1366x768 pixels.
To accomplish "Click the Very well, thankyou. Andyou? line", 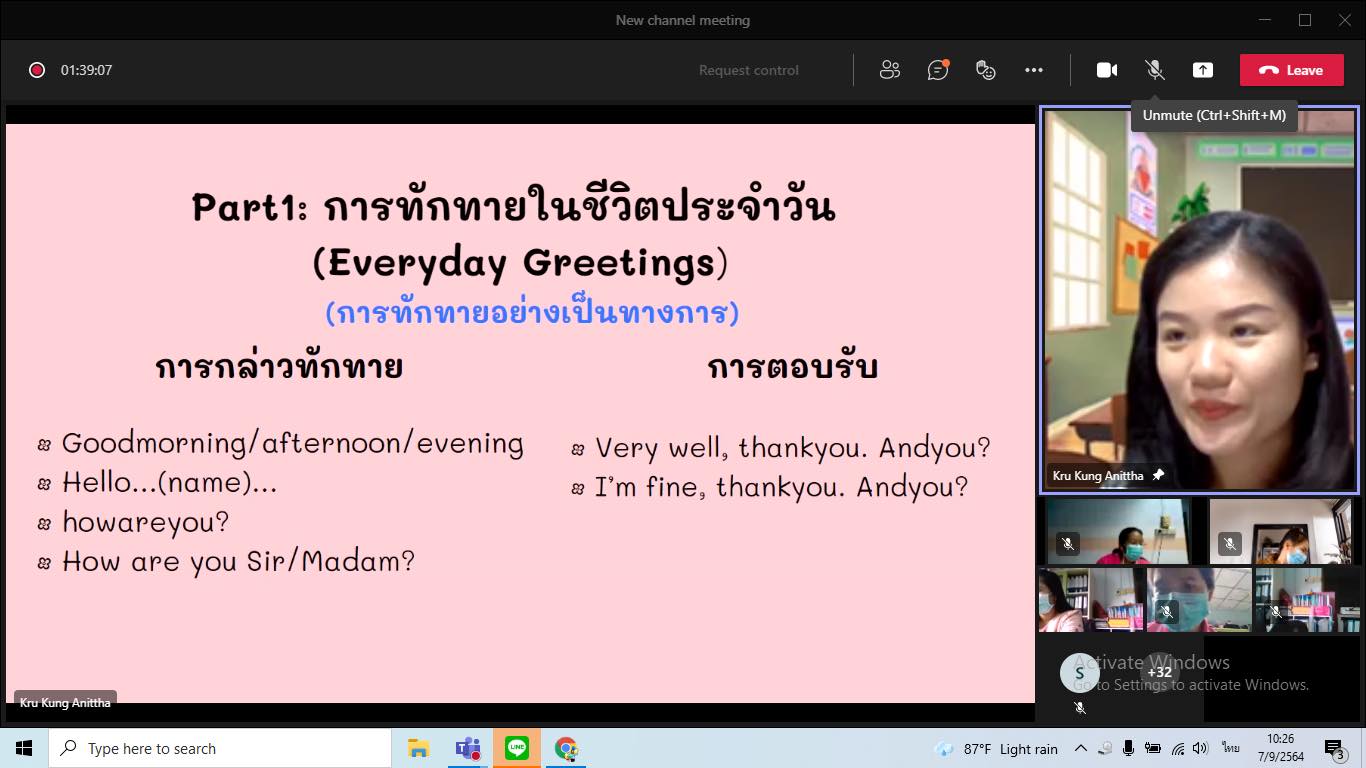I will 792,448.
